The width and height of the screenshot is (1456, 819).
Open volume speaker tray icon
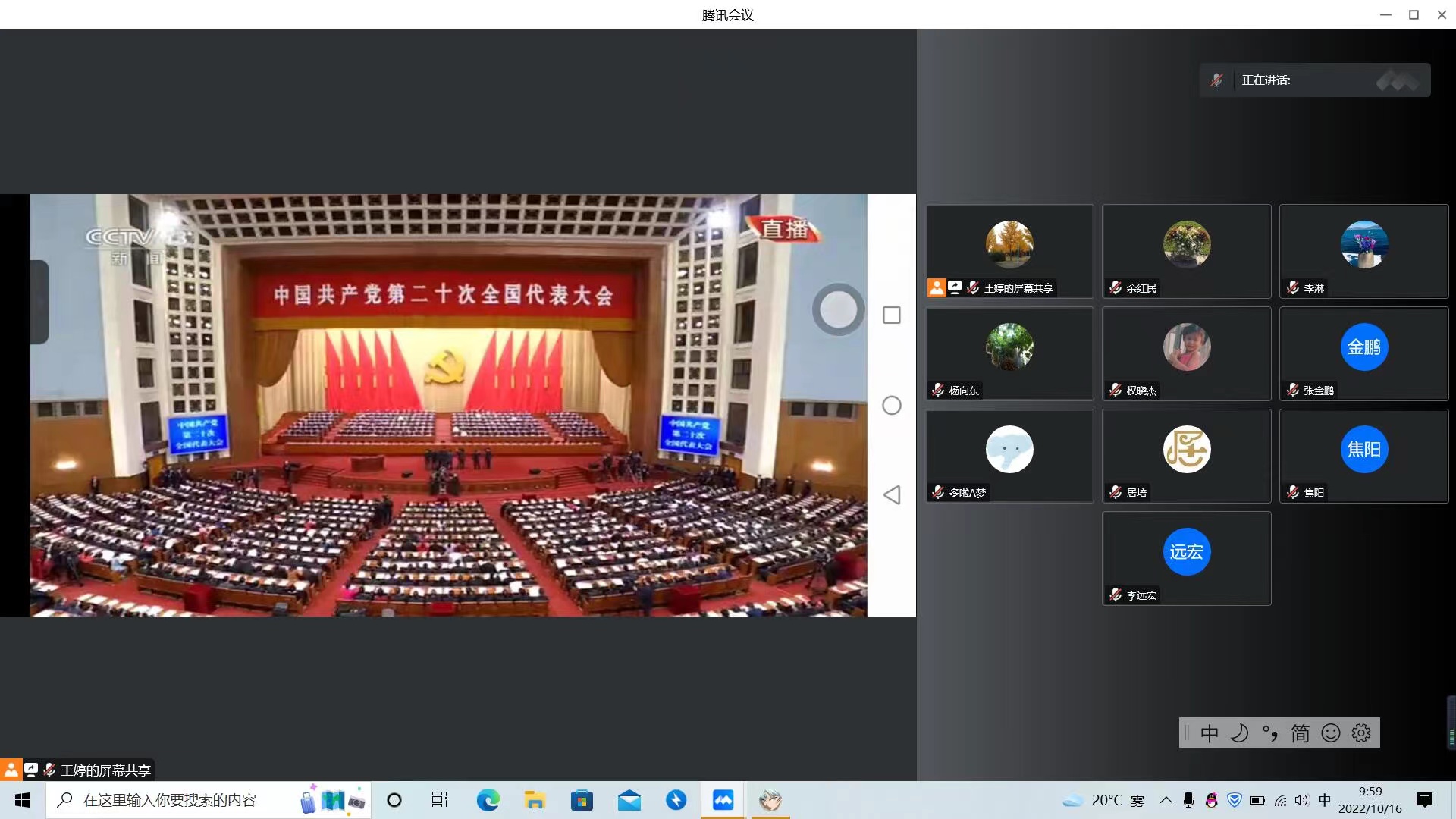(x=1302, y=800)
